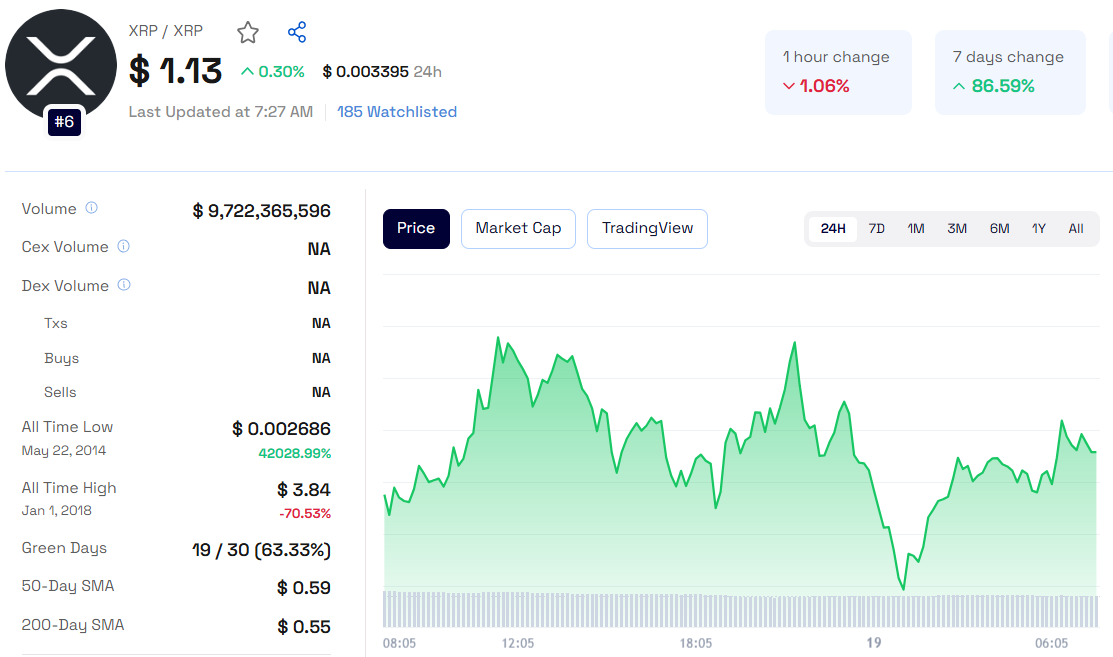Click the Sells row label
Screen dimensions: 1113x657
60,392
